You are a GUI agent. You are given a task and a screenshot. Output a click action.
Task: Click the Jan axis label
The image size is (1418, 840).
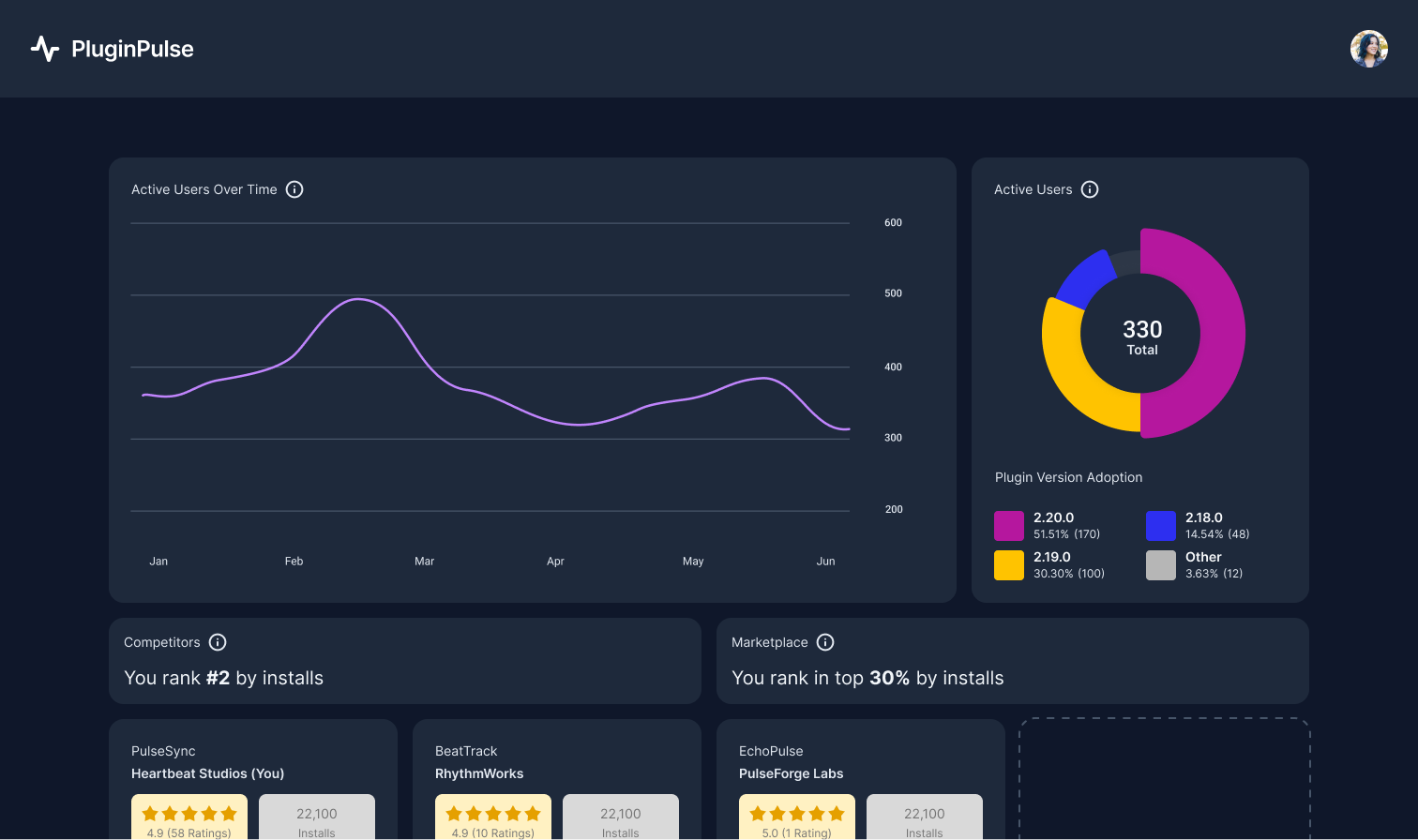point(158,561)
